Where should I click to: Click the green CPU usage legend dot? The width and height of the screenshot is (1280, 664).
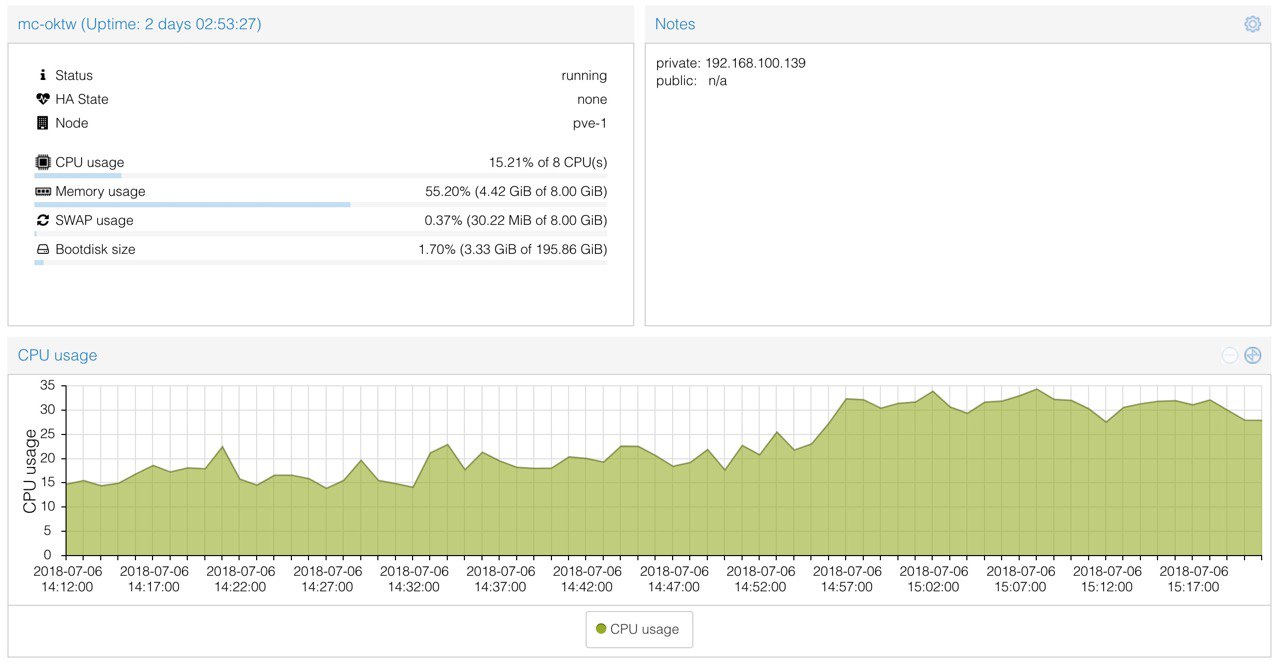601,629
